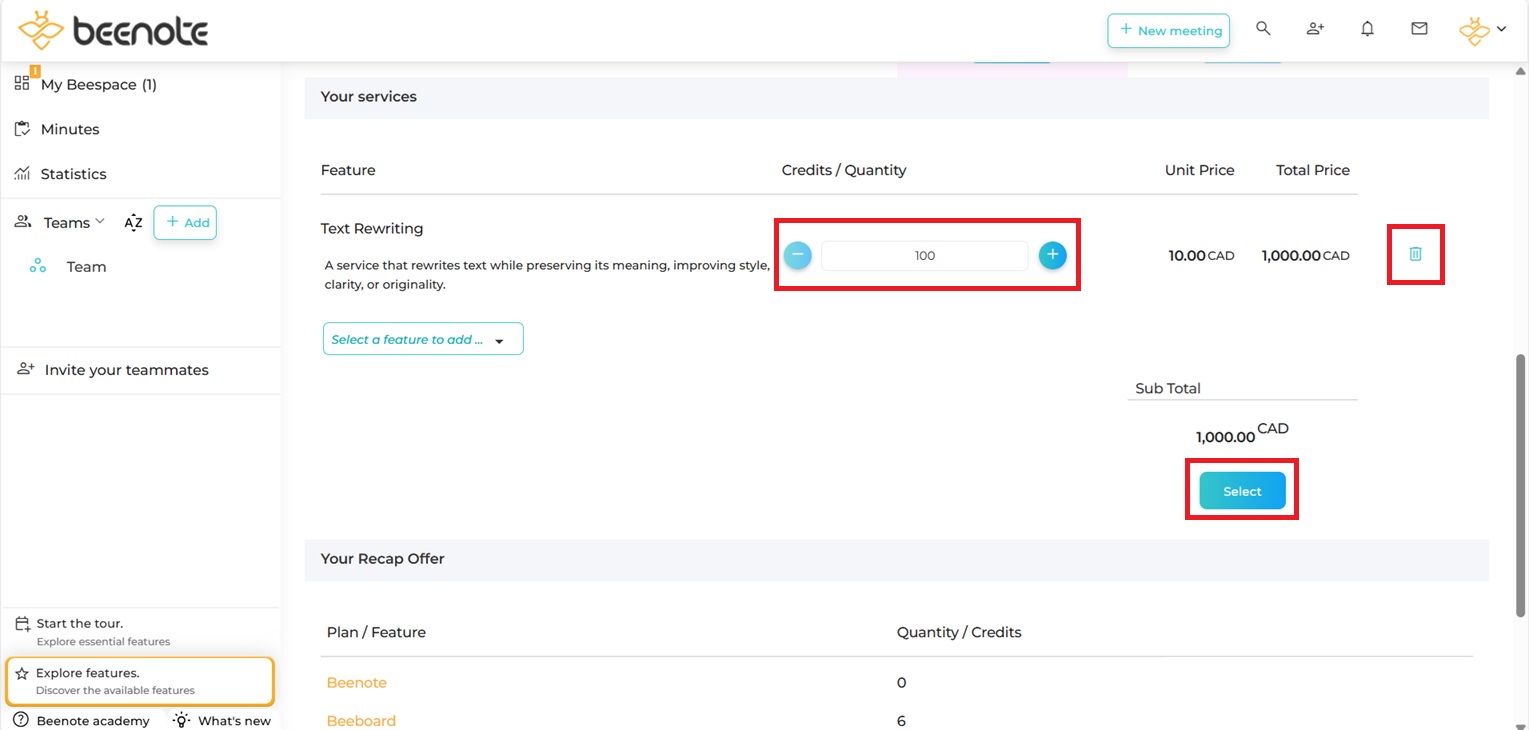Open the notifications bell
This screenshot has height=730, width=1529.
pos(1367,29)
